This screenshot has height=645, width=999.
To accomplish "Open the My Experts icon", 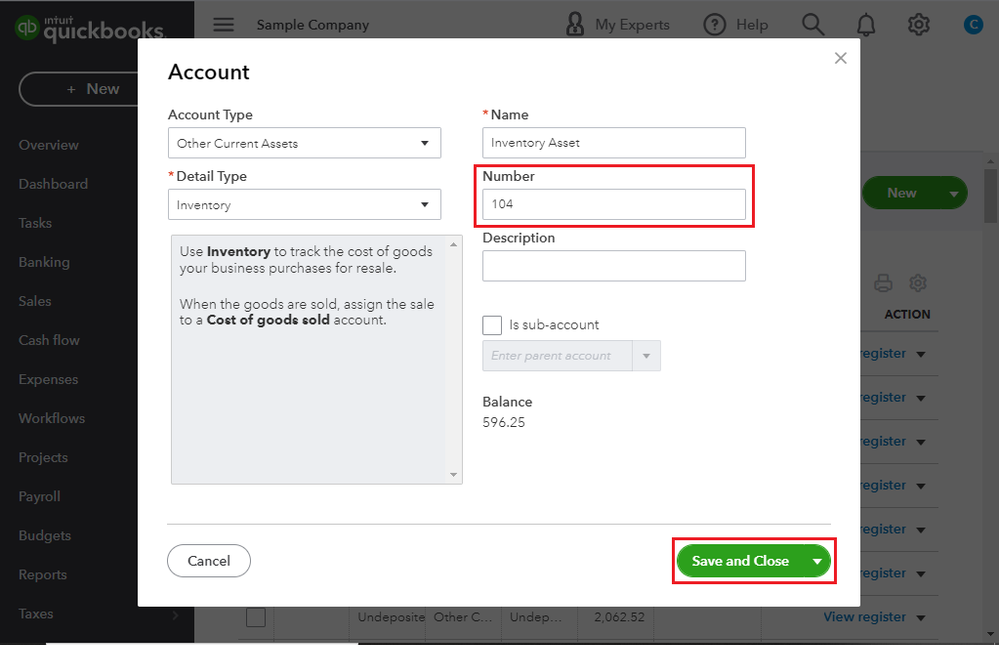I will (575, 24).
